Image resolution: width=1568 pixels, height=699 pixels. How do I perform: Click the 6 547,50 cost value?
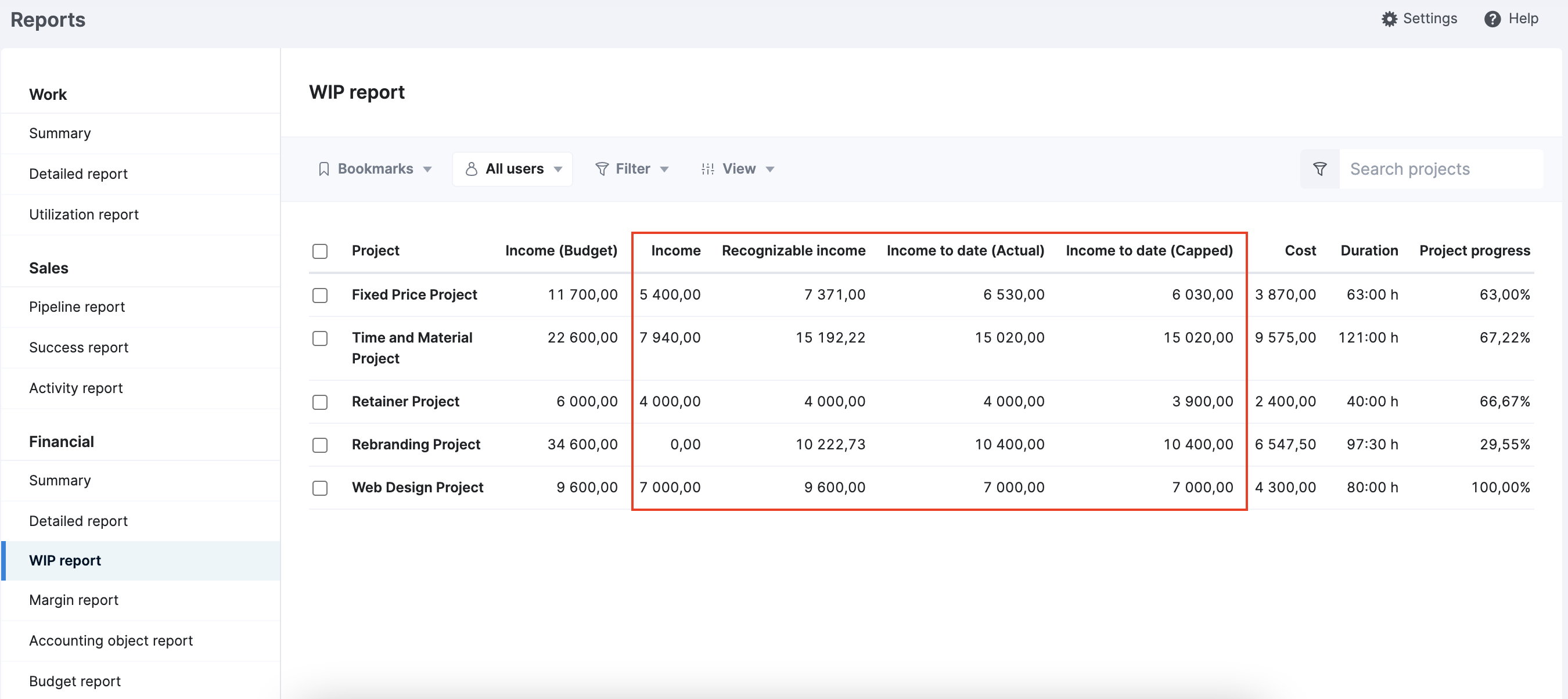coord(1286,445)
